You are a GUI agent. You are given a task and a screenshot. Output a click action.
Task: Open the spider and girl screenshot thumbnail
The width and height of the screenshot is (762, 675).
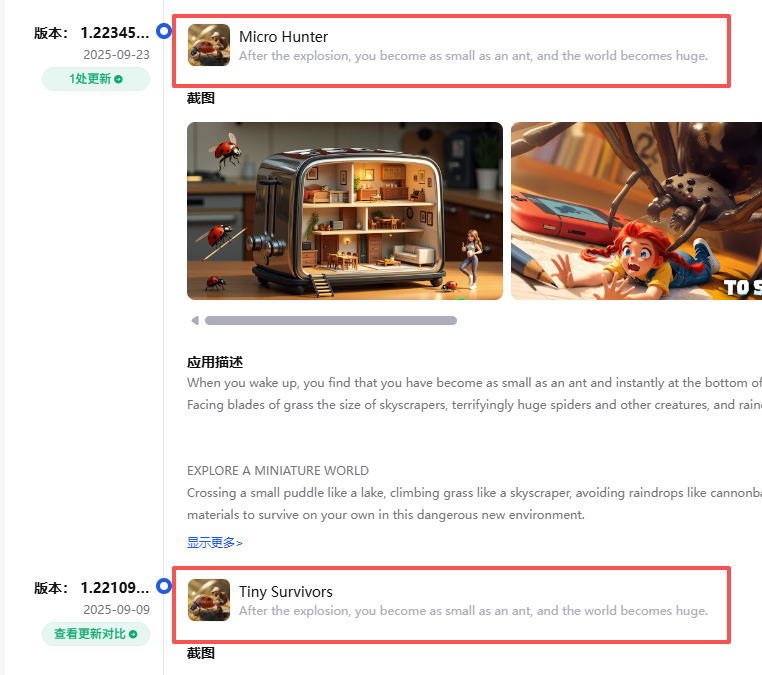[637, 211]
